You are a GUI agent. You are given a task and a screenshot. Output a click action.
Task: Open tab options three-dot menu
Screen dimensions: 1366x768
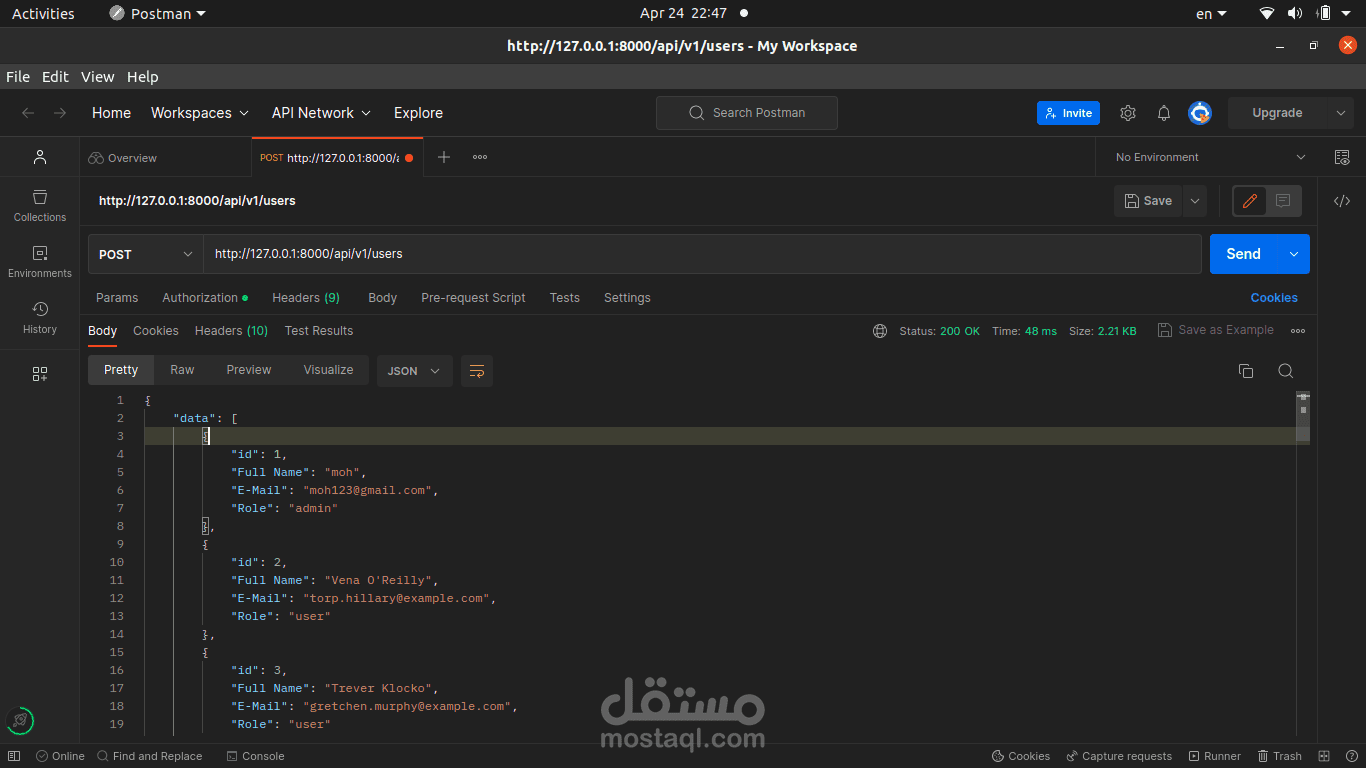tap(480, 157)
